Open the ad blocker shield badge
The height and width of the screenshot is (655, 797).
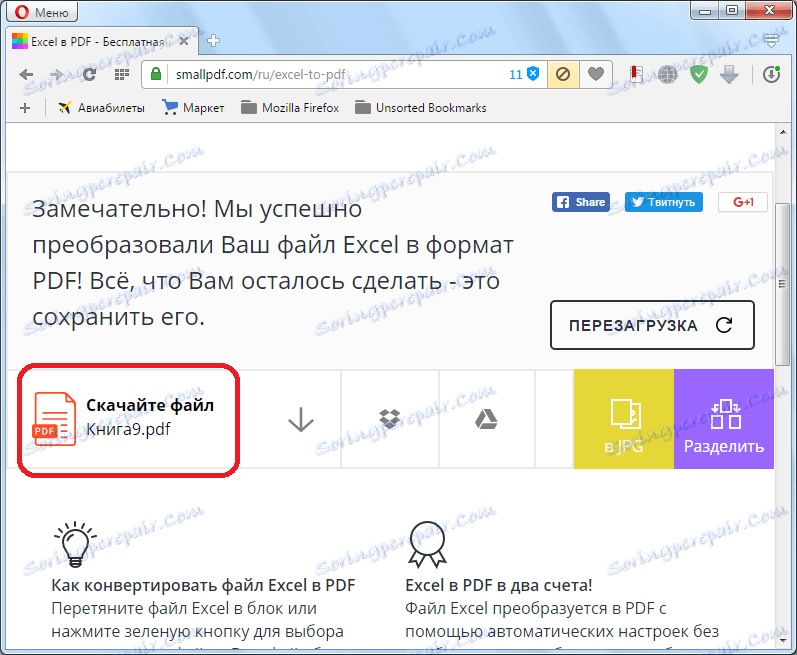pyautogui.click(x=525, y=74)
